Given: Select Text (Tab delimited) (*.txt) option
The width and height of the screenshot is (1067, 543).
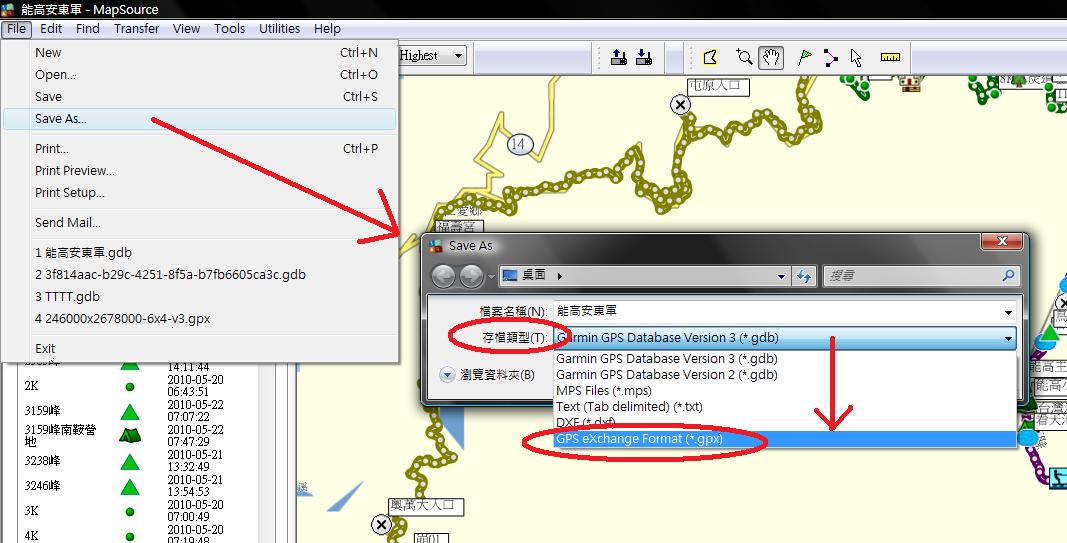Looking at the screenshot, I should [x=629, y=407].
